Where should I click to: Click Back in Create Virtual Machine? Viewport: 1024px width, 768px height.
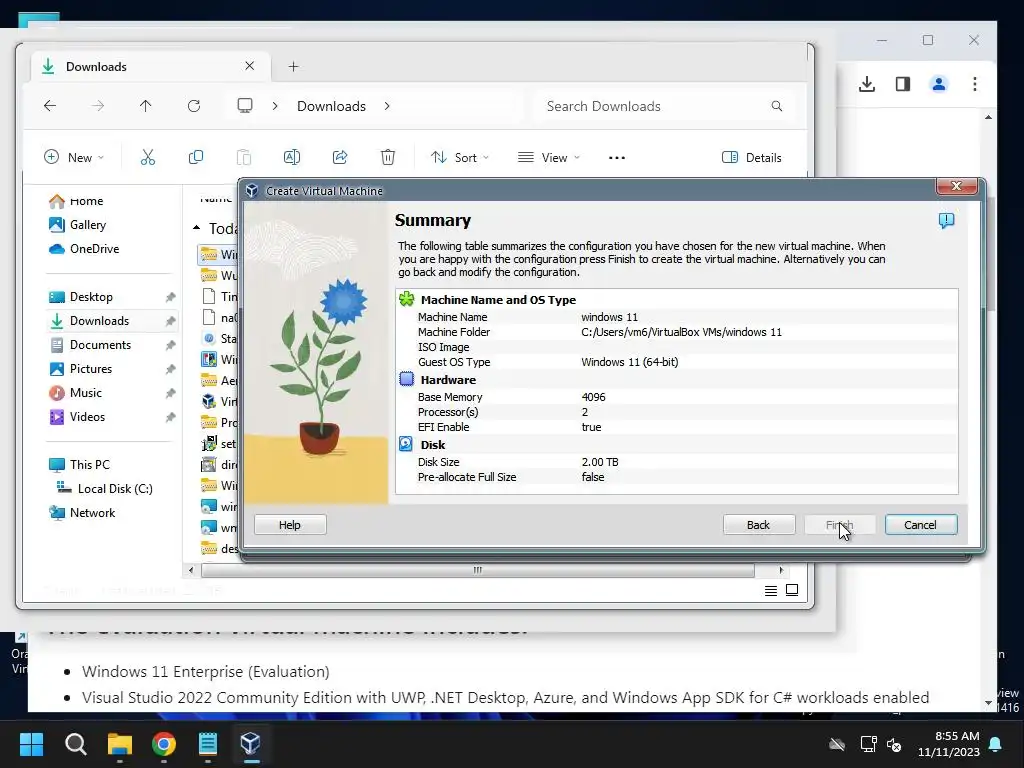759,525
